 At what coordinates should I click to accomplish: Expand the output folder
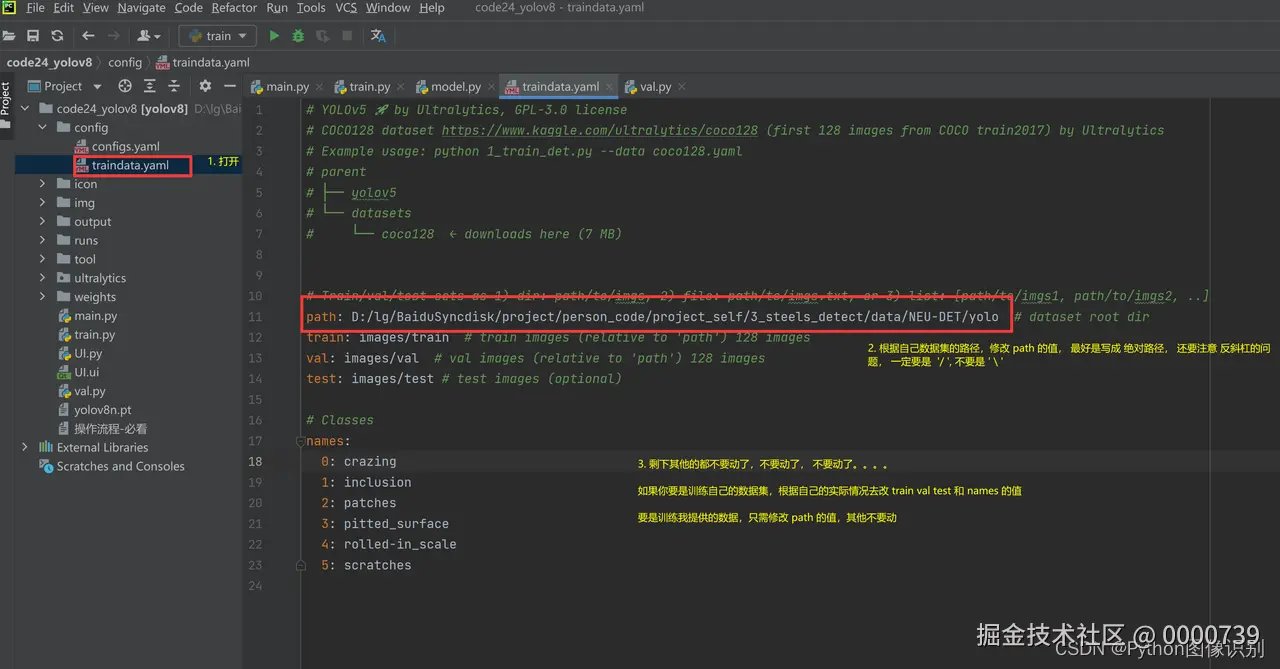43,222
